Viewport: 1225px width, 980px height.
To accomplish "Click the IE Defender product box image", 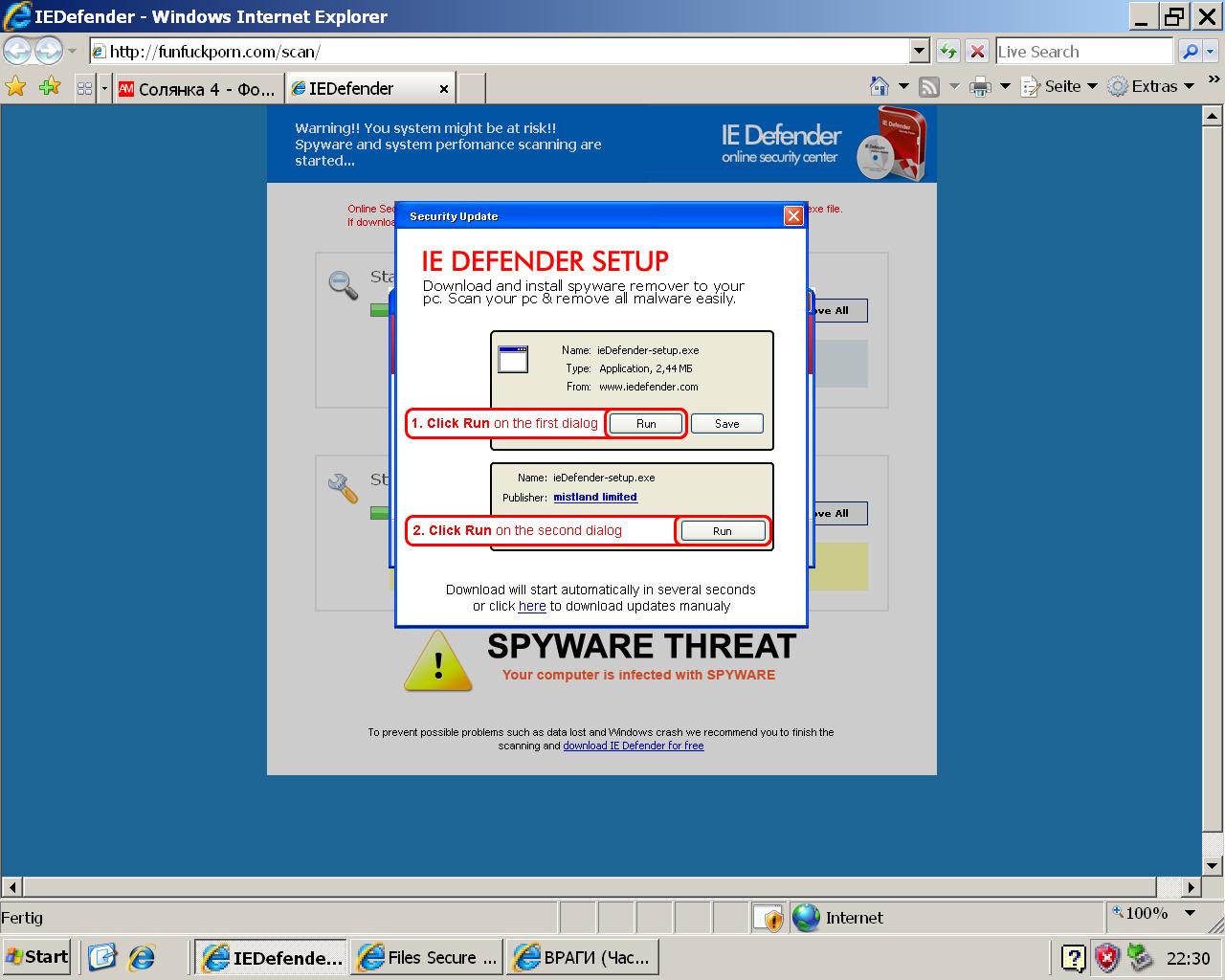I will (x=891, y=143).
